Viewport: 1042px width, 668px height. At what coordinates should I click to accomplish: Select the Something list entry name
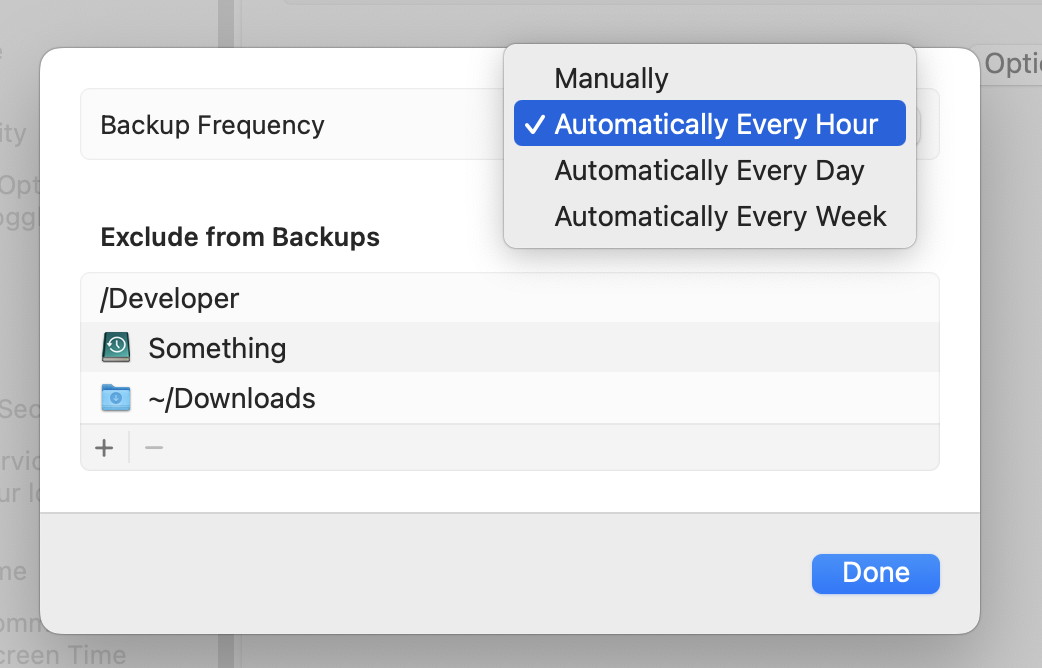(217, 348)
